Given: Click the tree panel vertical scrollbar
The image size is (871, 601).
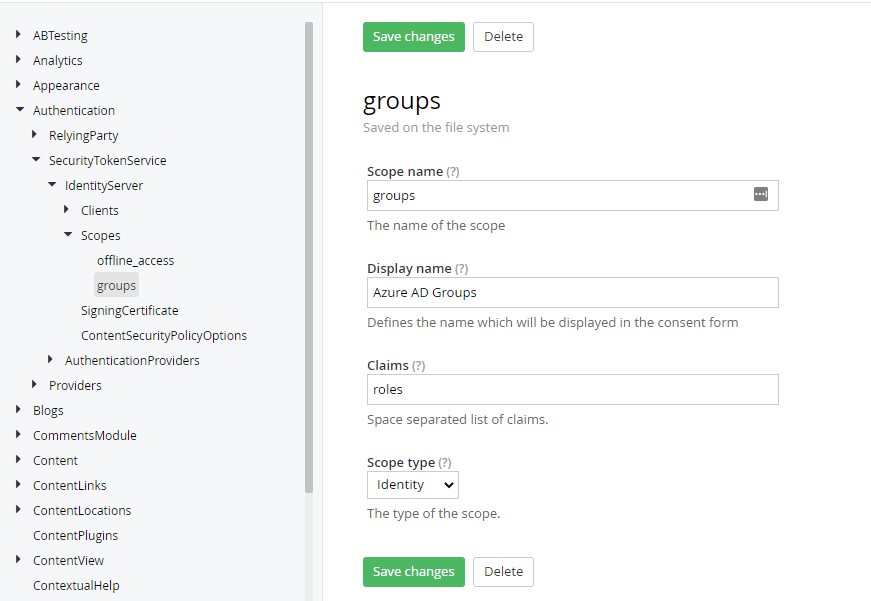Looking at the screenshot, I should 309,257.
